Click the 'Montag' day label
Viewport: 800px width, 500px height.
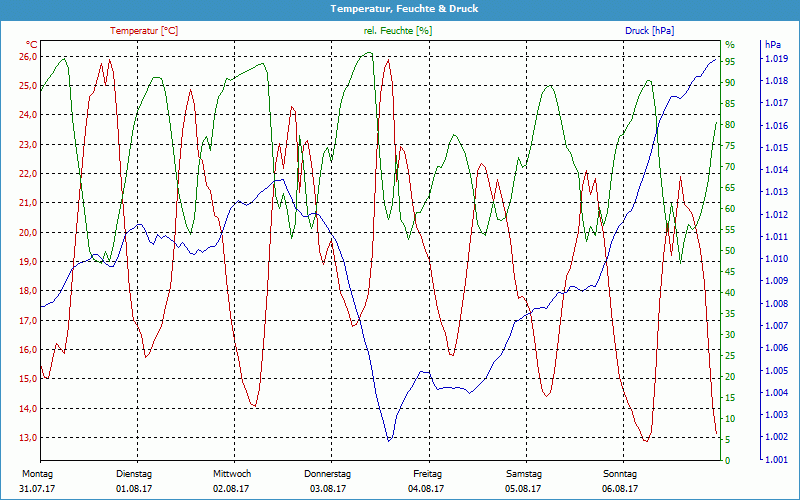[x=37, y=474]
